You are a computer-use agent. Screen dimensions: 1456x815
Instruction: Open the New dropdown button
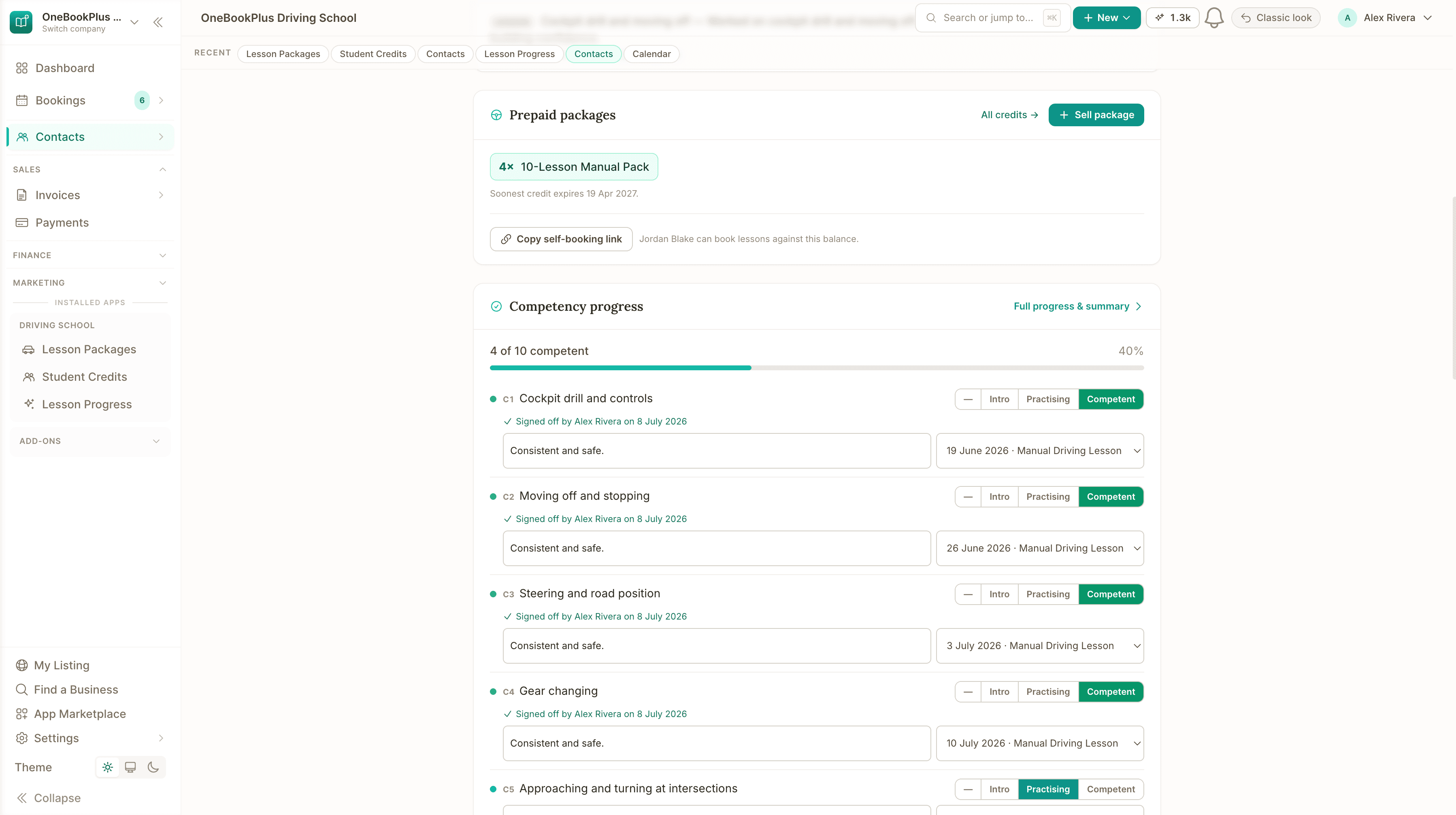1106,17
